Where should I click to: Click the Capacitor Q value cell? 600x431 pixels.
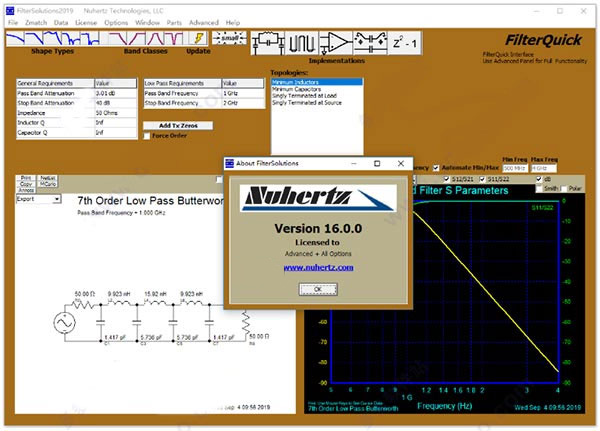click(x=115, y=133)
